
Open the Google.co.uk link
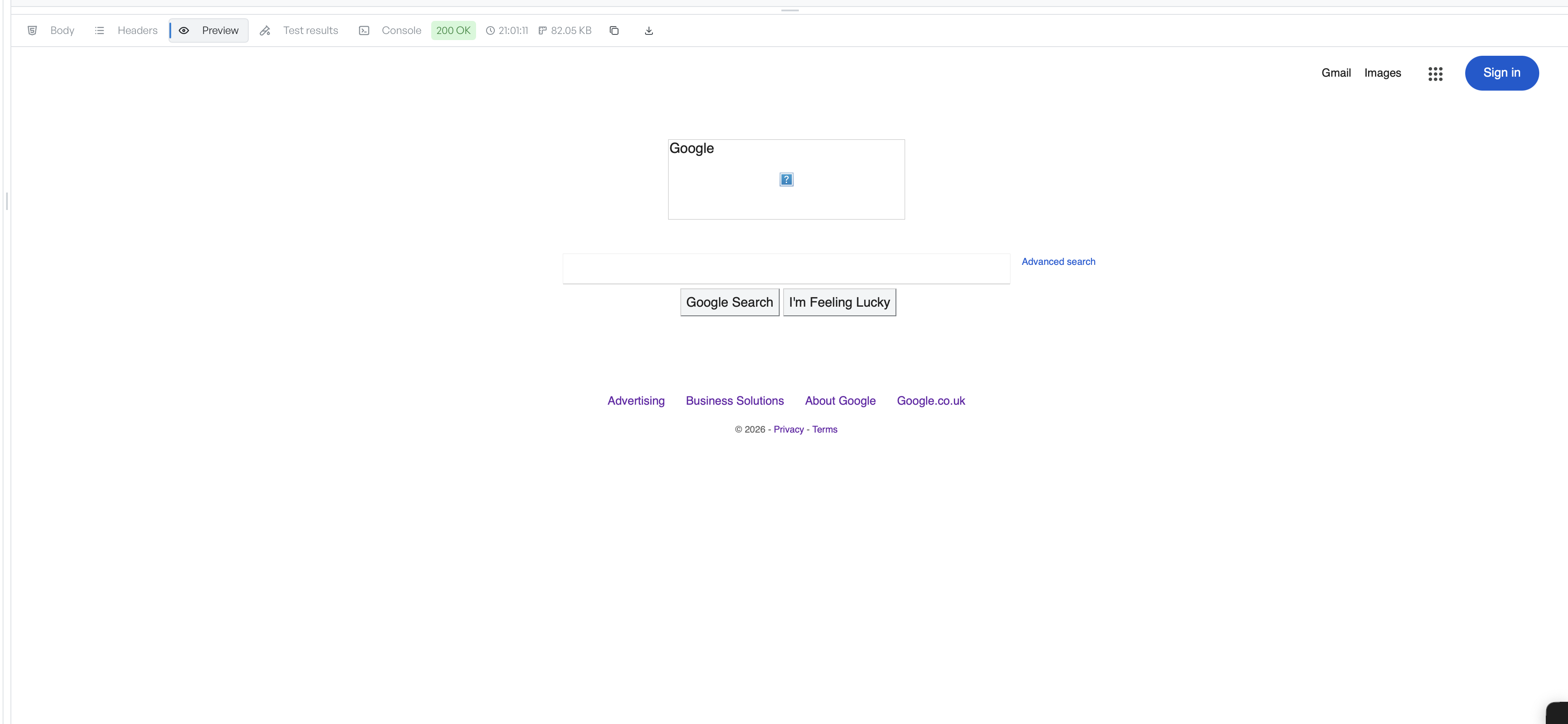click(931, 401)
